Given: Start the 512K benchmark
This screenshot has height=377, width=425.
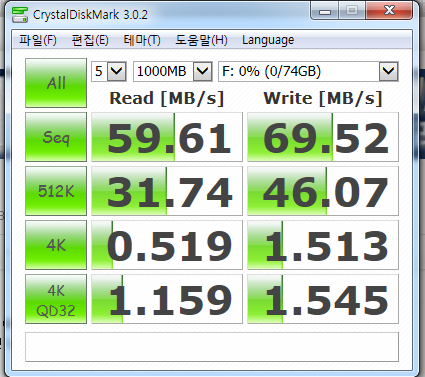Looking at the screenshot, I should (x=56, y=191).
